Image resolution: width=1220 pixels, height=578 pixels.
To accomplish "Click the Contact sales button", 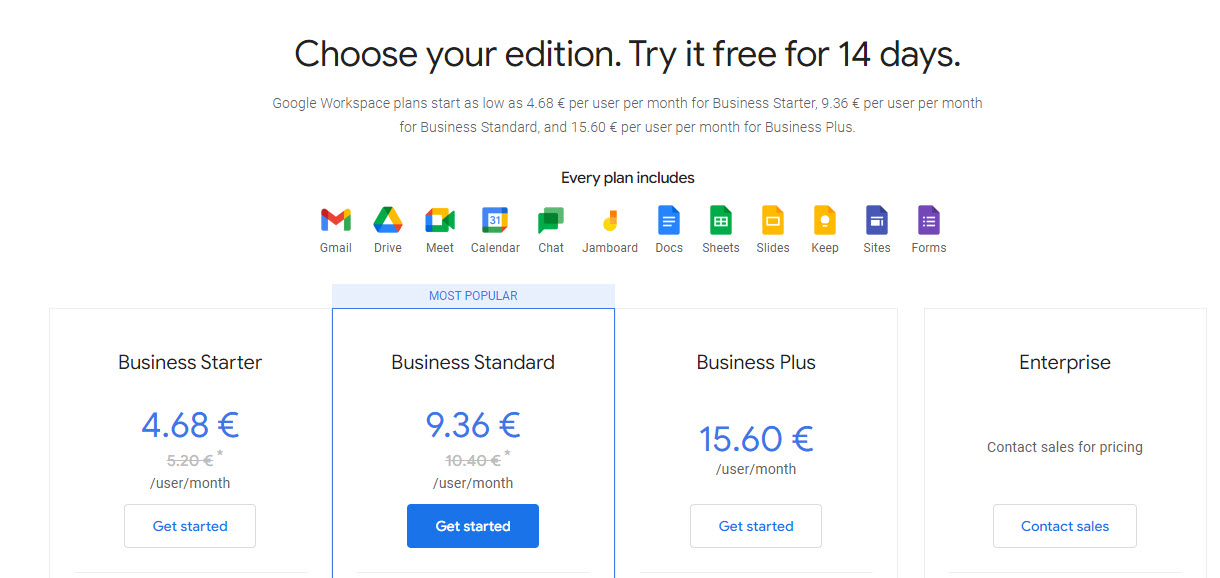I will pos(1065,526).
